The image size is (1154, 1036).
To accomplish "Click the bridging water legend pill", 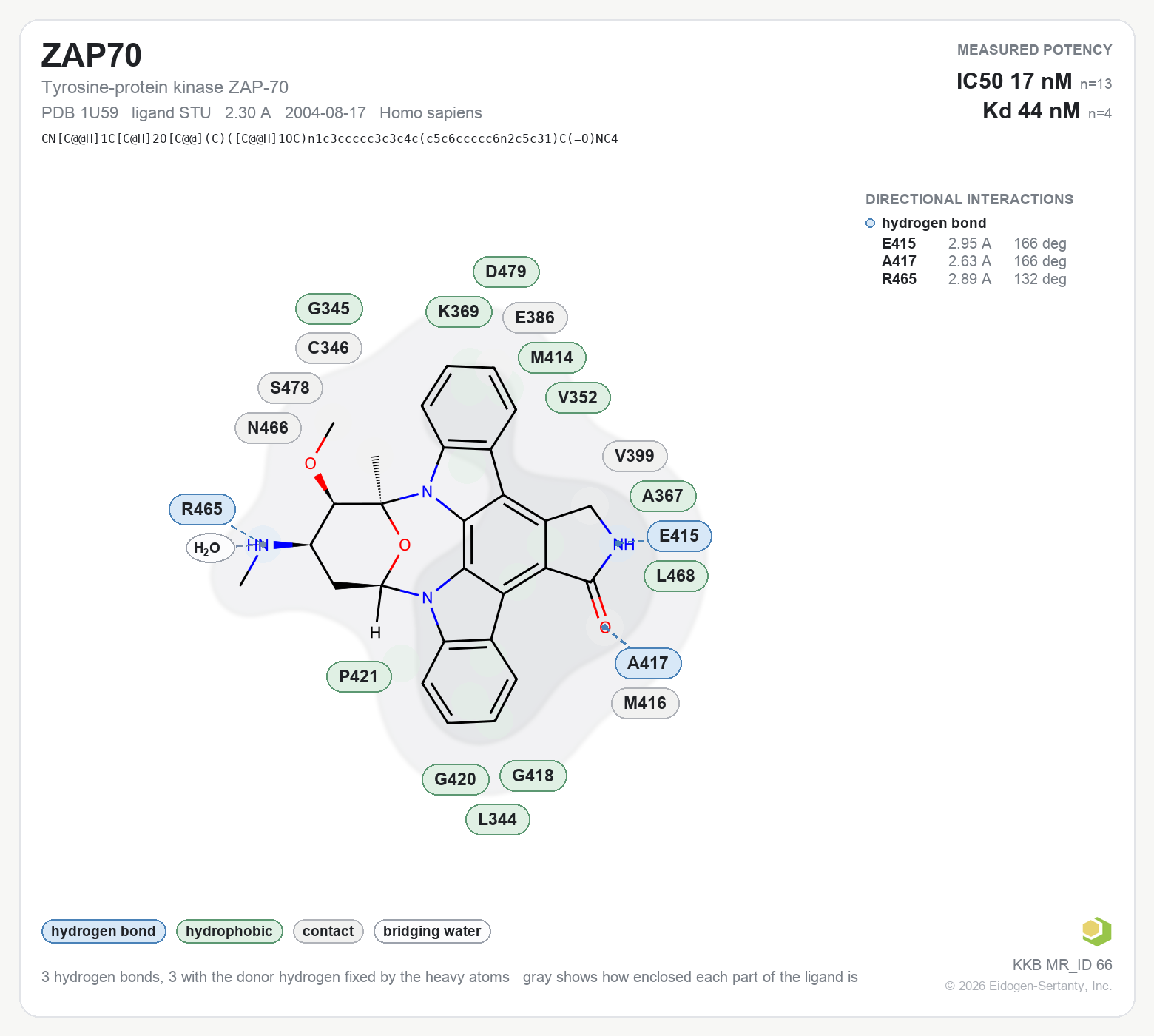I will (x=432, y=931).
